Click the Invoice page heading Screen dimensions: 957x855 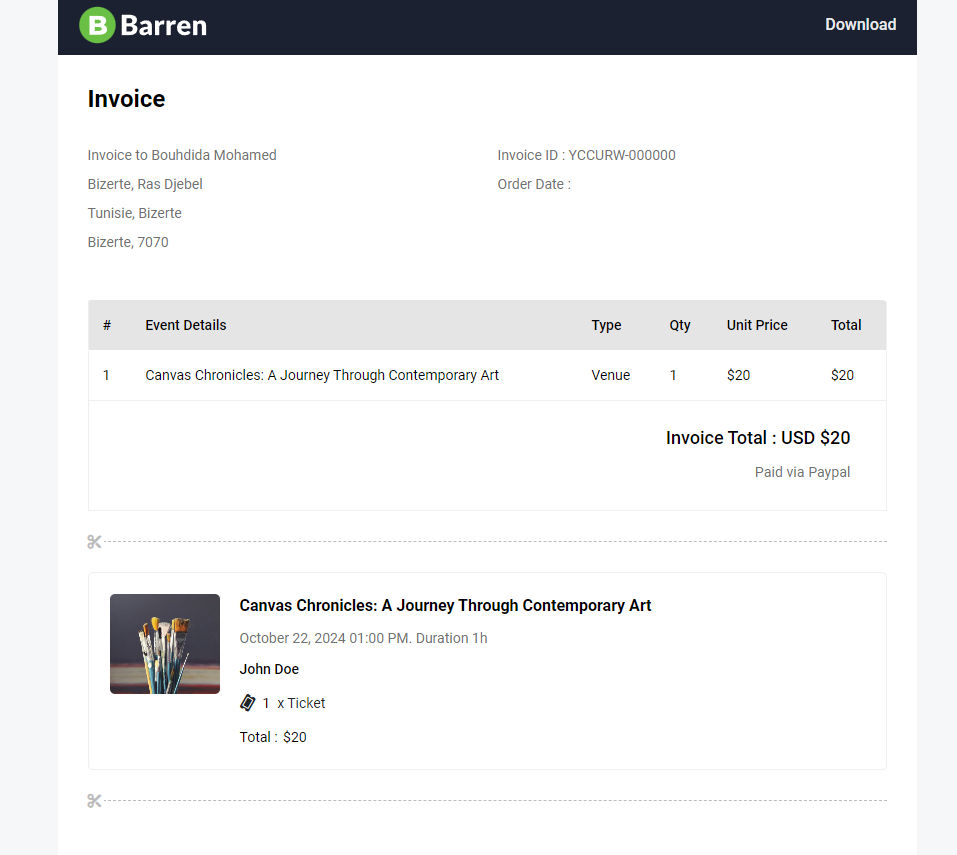click(126, 99)
